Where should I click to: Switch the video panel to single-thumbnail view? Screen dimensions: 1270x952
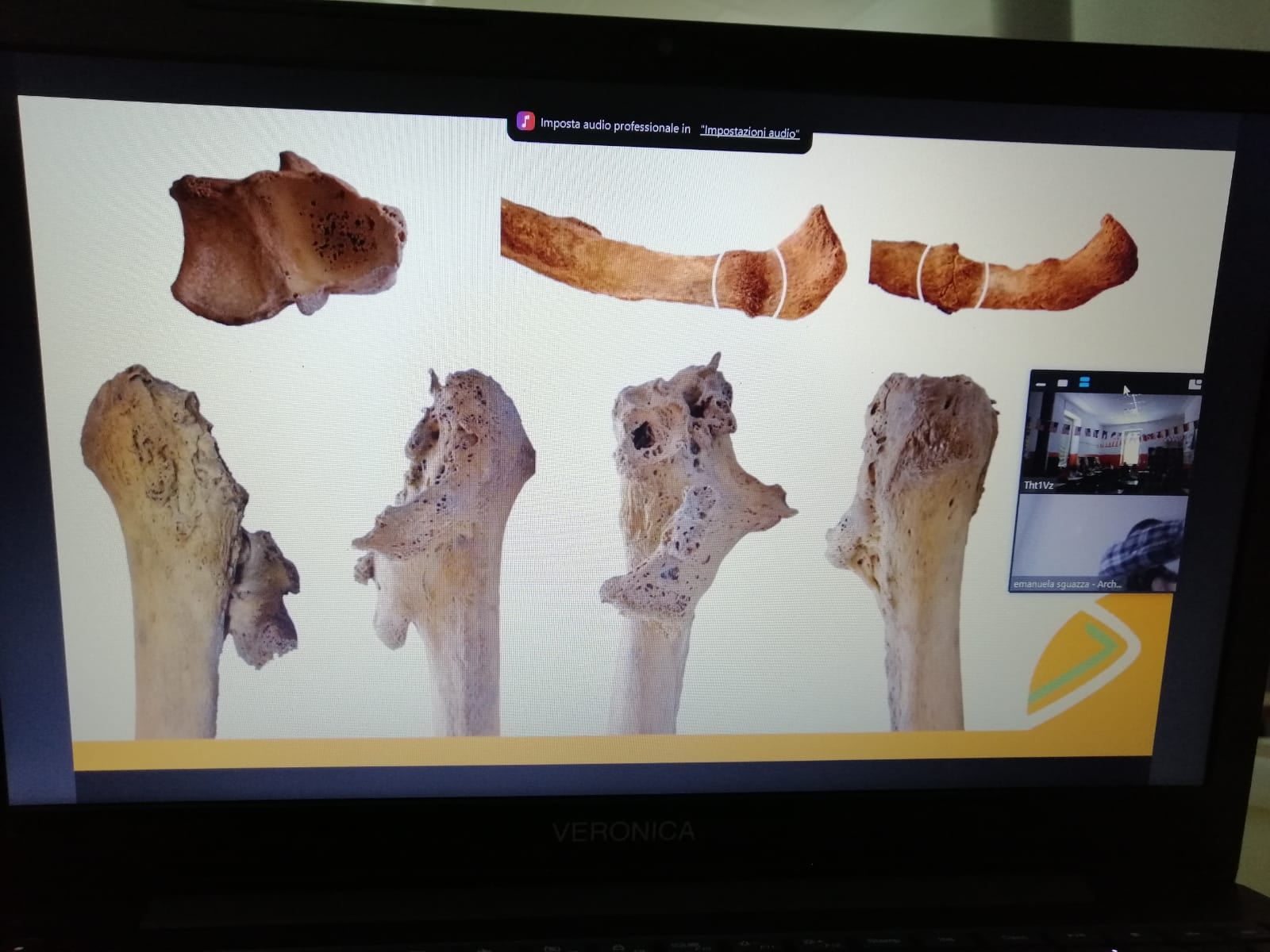(1063, 383)
